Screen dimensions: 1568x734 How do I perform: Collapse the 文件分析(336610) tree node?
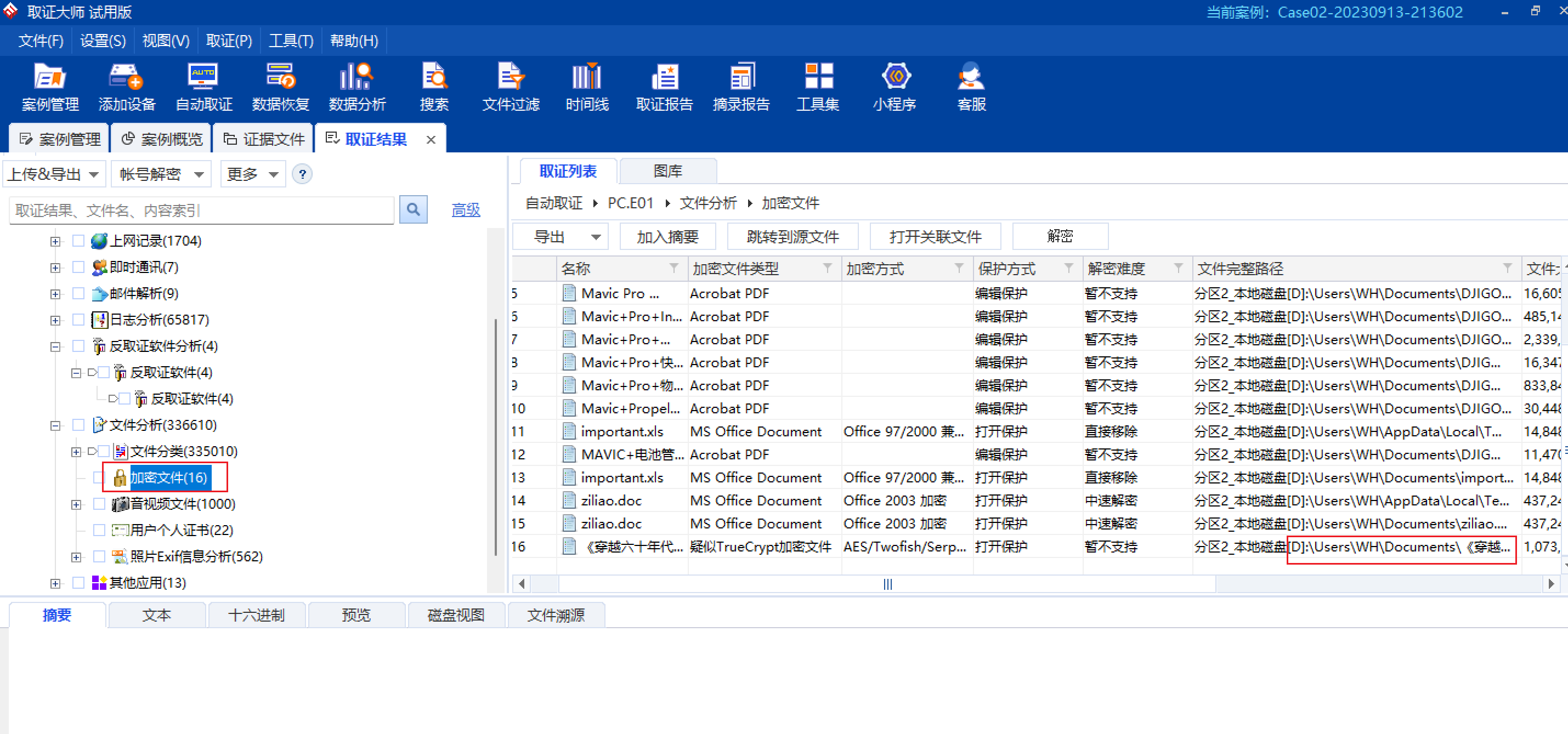click(55, 425)
